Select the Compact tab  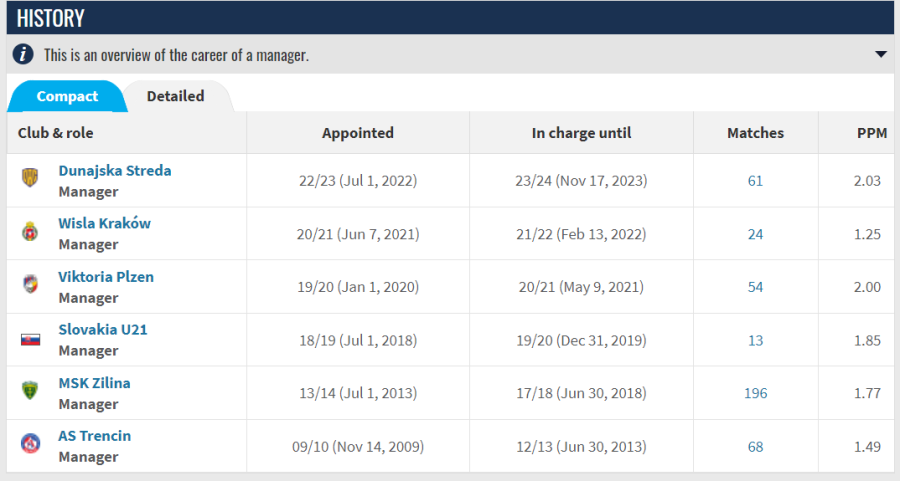[67, 96]
